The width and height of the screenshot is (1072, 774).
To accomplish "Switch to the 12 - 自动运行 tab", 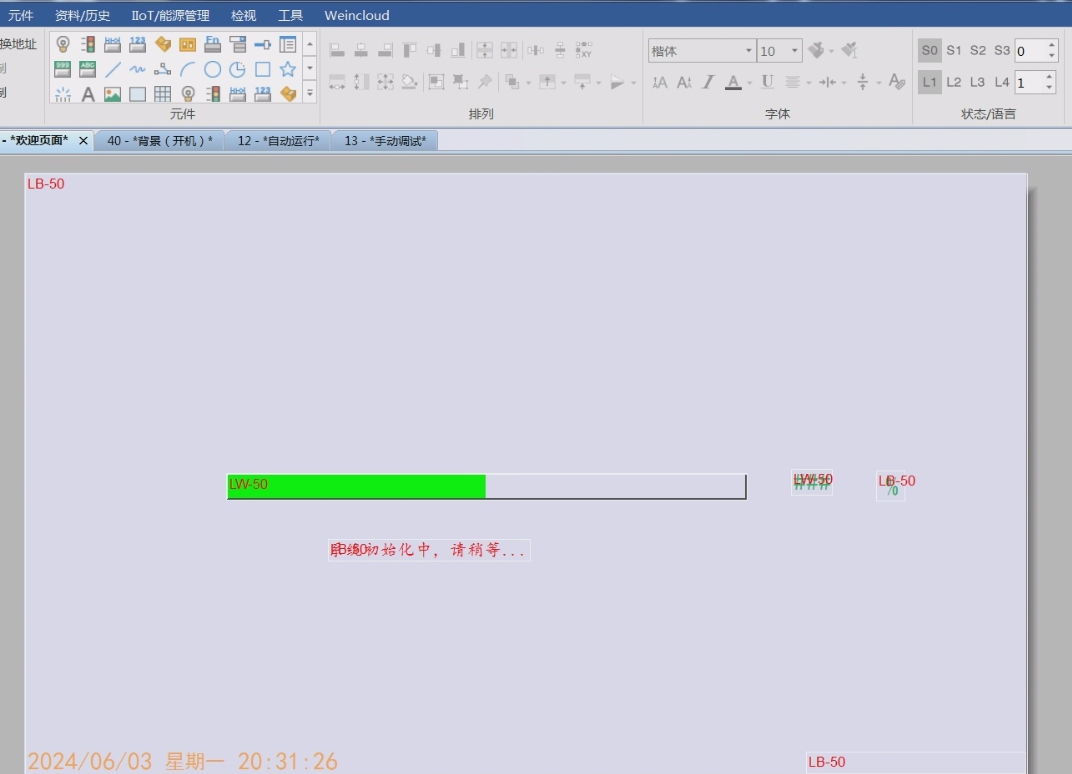I will [x=278, y=141].
